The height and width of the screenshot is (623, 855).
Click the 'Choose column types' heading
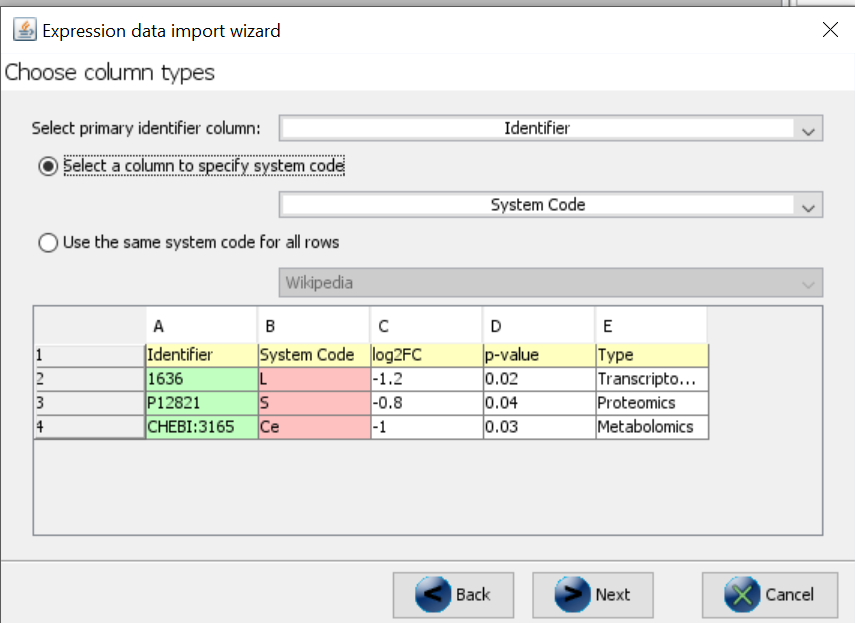click(110, 72)
